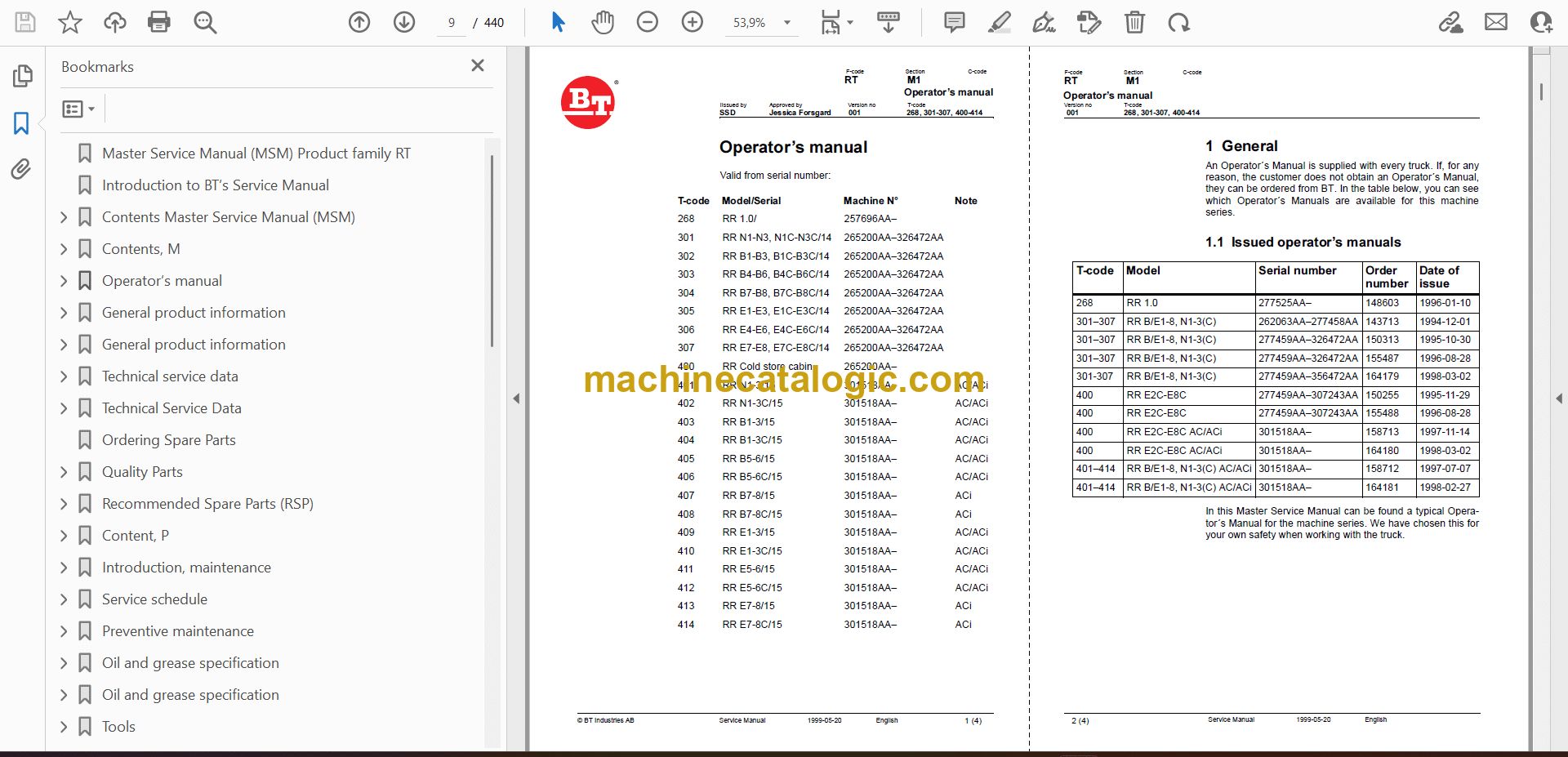This screenshot has height=757, width=1568.
Task: Select the 'Operator's manual' page heading
Action: pos(793,147)
